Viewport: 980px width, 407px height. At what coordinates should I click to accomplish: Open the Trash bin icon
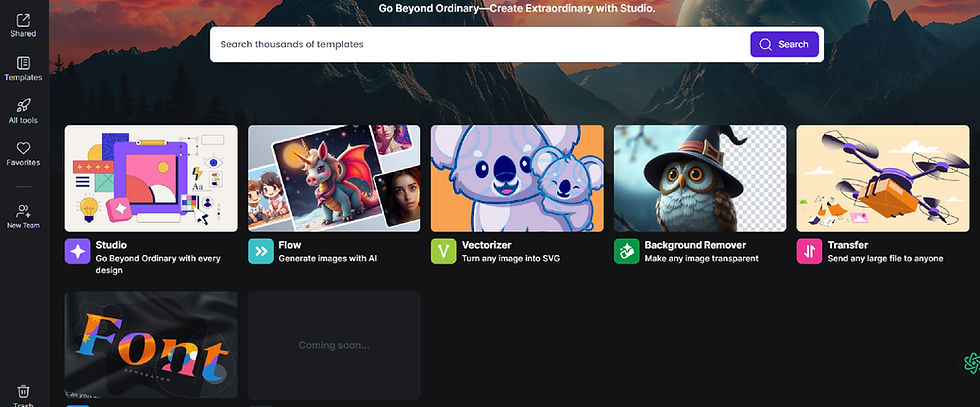(23, 391)
